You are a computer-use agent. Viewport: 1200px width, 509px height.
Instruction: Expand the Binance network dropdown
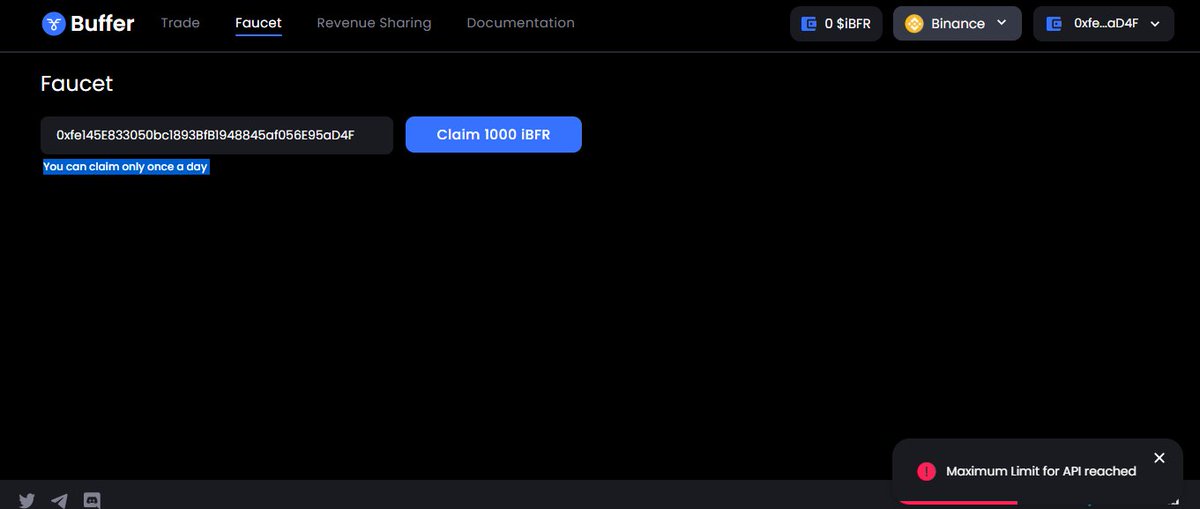957,23
